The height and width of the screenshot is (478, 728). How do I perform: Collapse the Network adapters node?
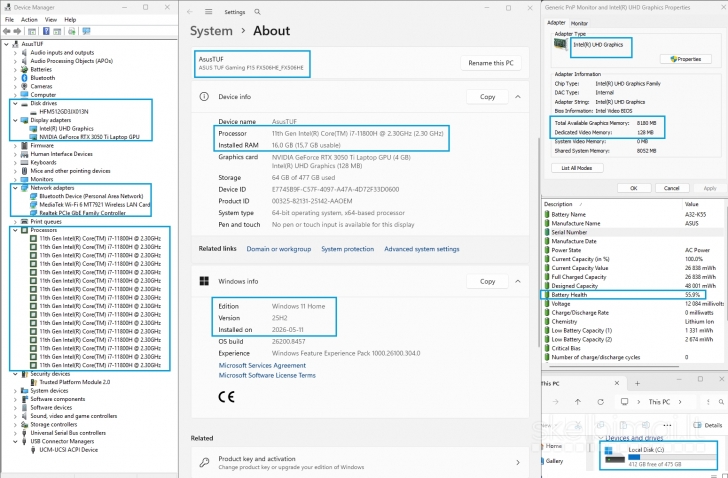tap(15, 188)
